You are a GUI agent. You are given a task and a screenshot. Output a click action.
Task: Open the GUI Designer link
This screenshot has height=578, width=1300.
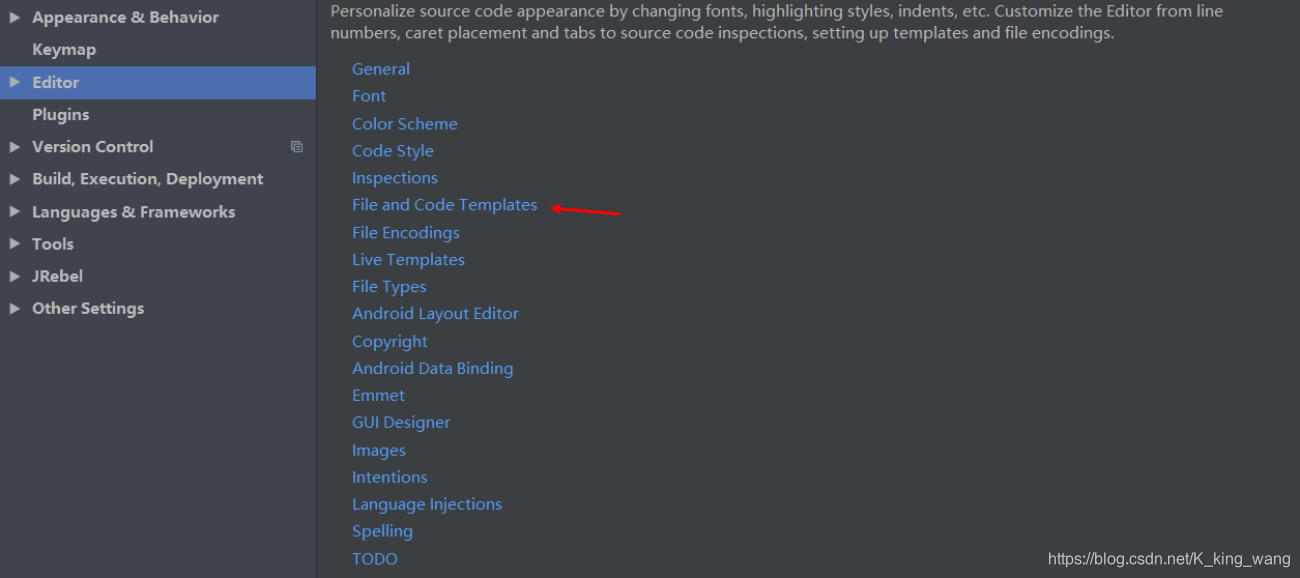(401, 423)
